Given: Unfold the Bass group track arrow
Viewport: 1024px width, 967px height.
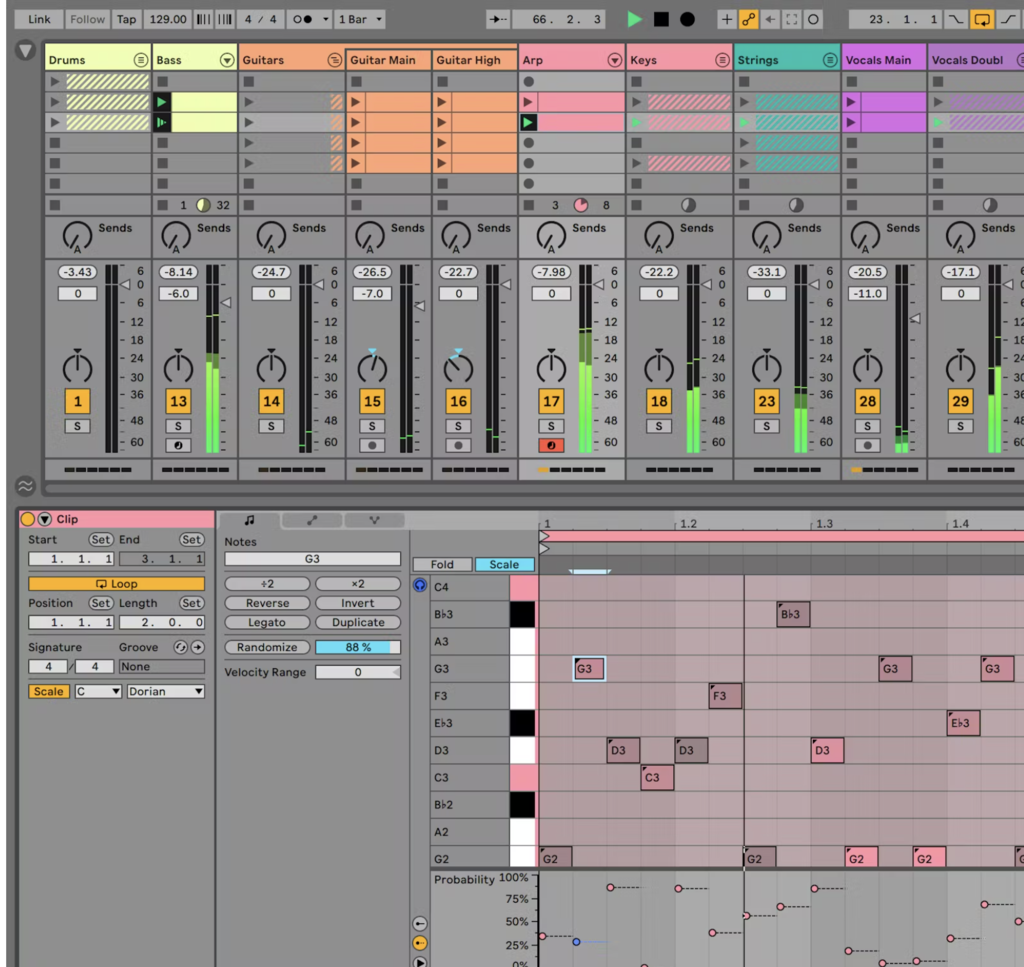Looking at the screenshot, I should (227, 60).
